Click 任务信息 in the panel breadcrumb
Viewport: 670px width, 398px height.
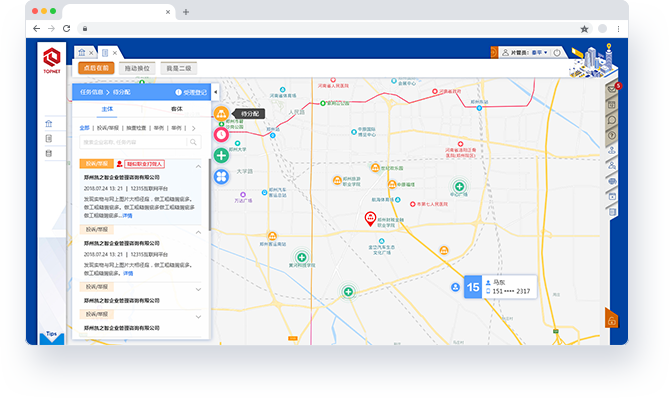click(91, 92)
